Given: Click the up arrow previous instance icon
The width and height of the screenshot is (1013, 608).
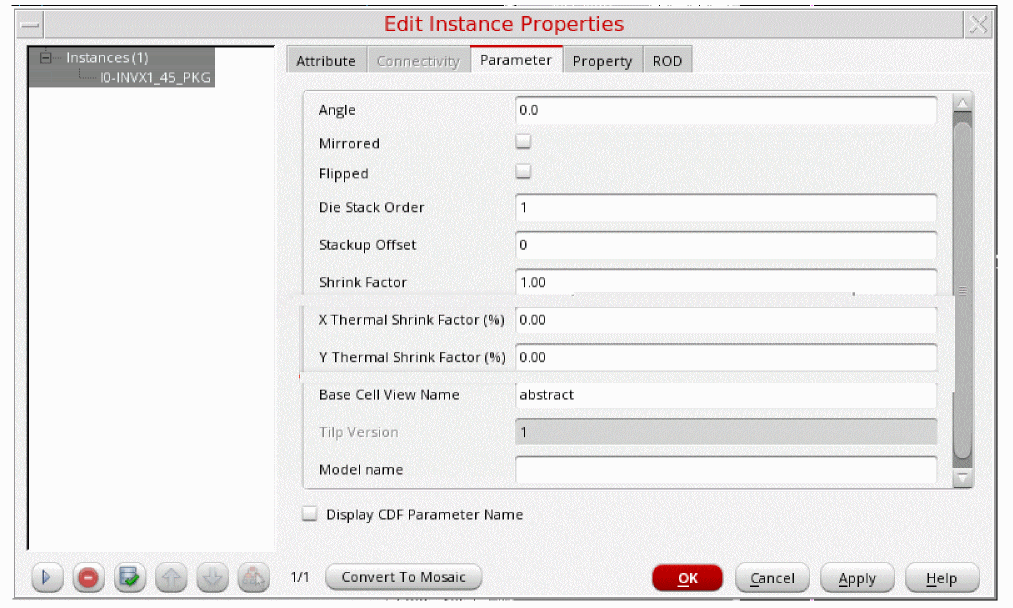Looking at the screenshot, I should (171, 577).
